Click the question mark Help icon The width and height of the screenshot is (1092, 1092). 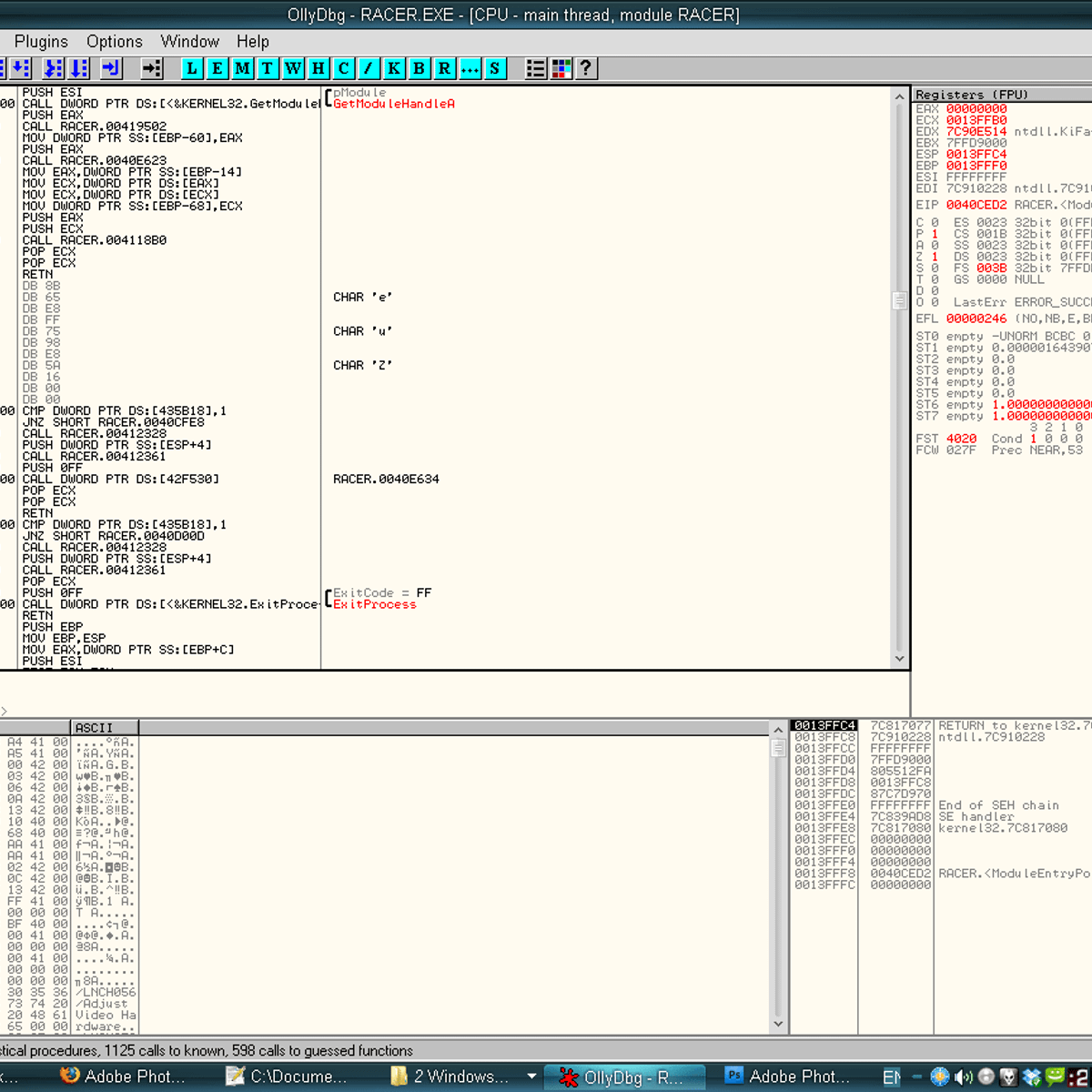click(586, 68)
